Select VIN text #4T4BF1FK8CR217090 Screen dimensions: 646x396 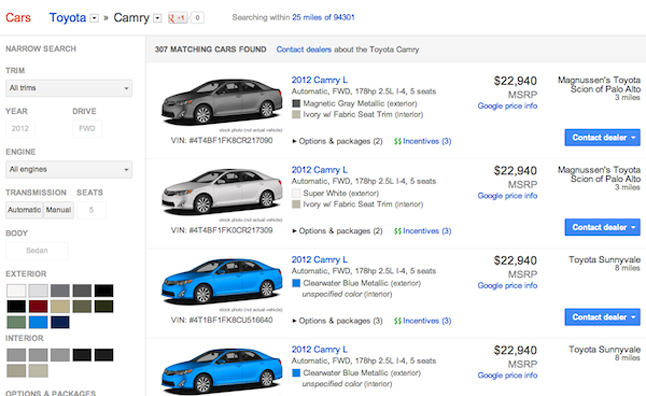(x=222, y=141)
